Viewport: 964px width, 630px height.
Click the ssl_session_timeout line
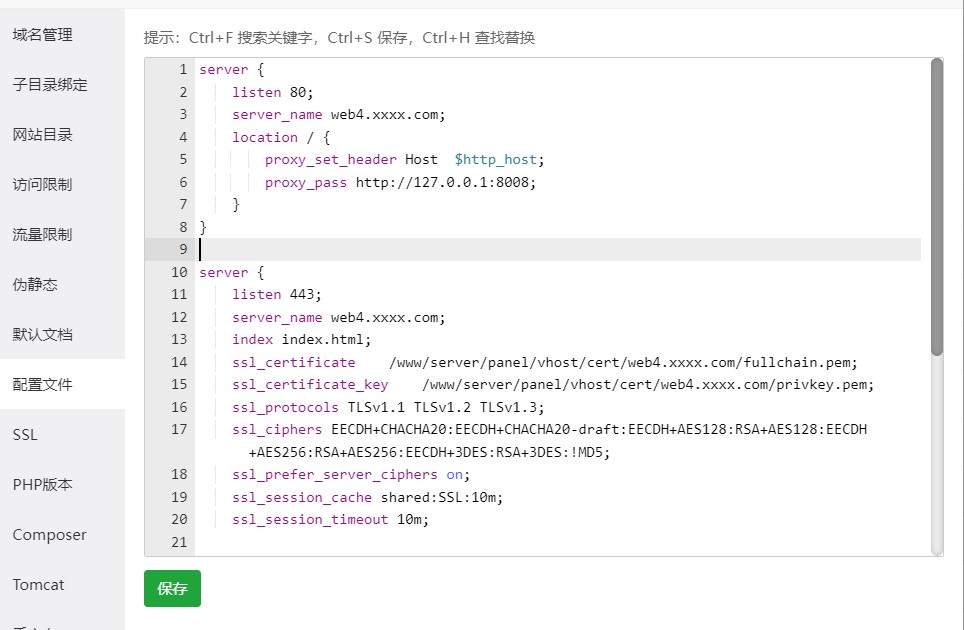(x=330, y=519)
